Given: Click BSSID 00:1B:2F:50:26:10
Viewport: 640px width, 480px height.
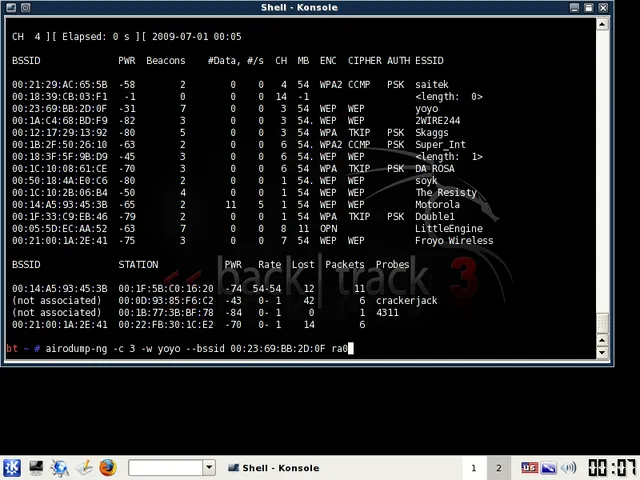Looking at the screenshot, I should [x=60, y=144].
